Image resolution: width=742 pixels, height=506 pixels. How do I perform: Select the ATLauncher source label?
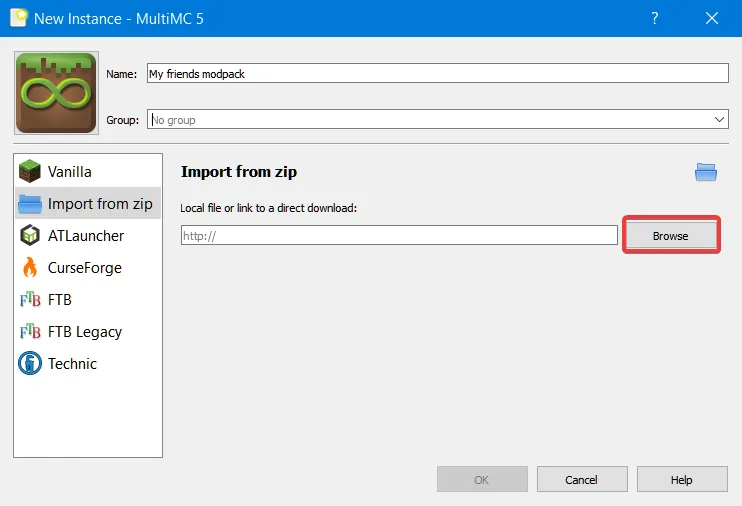pos(86,236)
